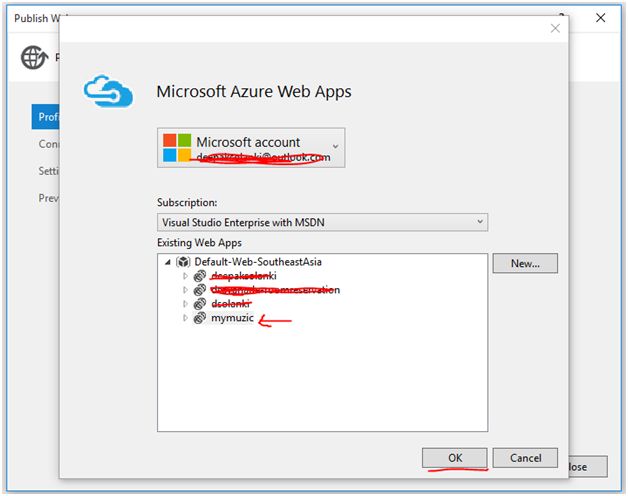Expand the third redacted web app node
Screen dimensions: 628x496
[x=185, y=304]
